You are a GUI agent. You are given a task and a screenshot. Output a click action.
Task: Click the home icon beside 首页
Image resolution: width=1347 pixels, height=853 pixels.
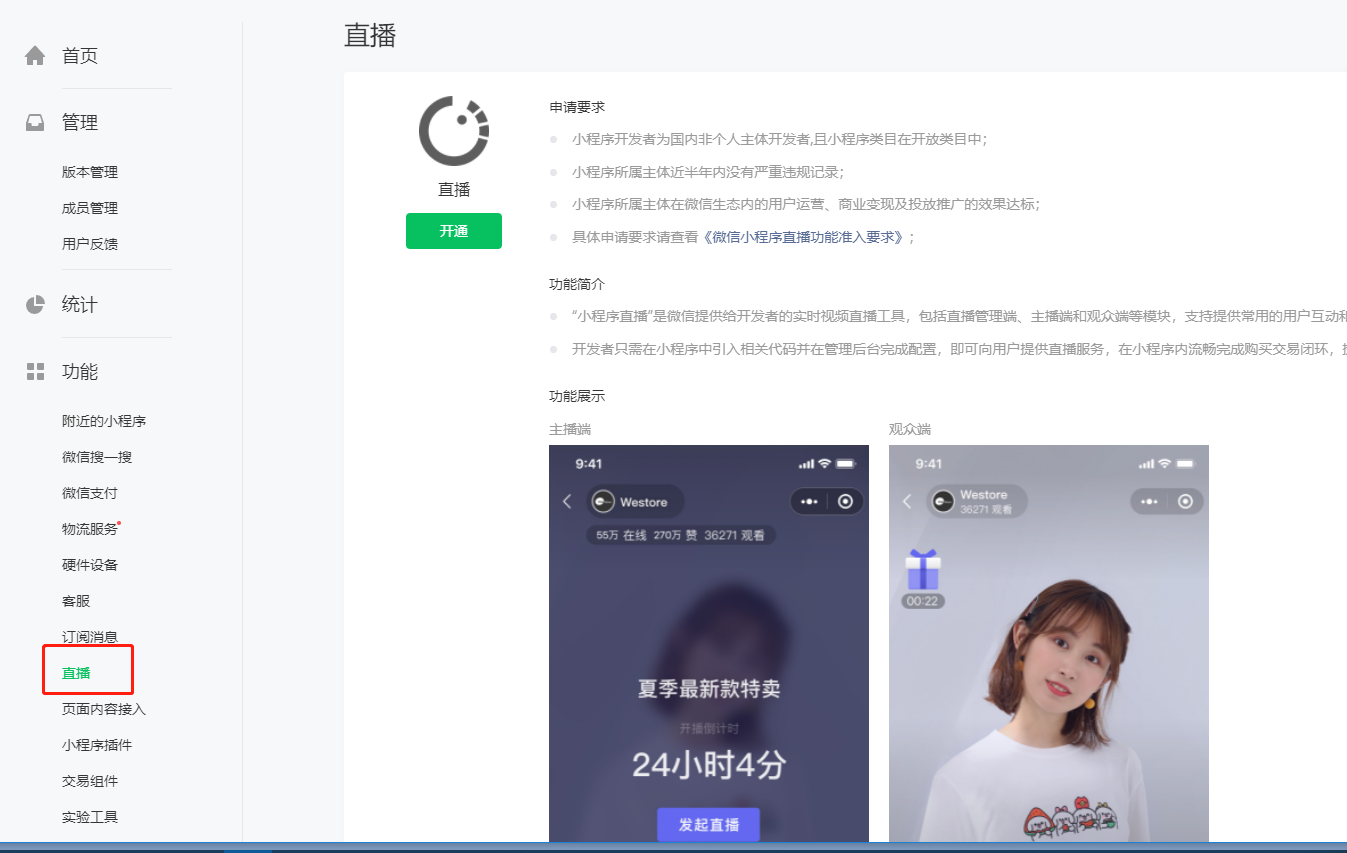point(35,56)
